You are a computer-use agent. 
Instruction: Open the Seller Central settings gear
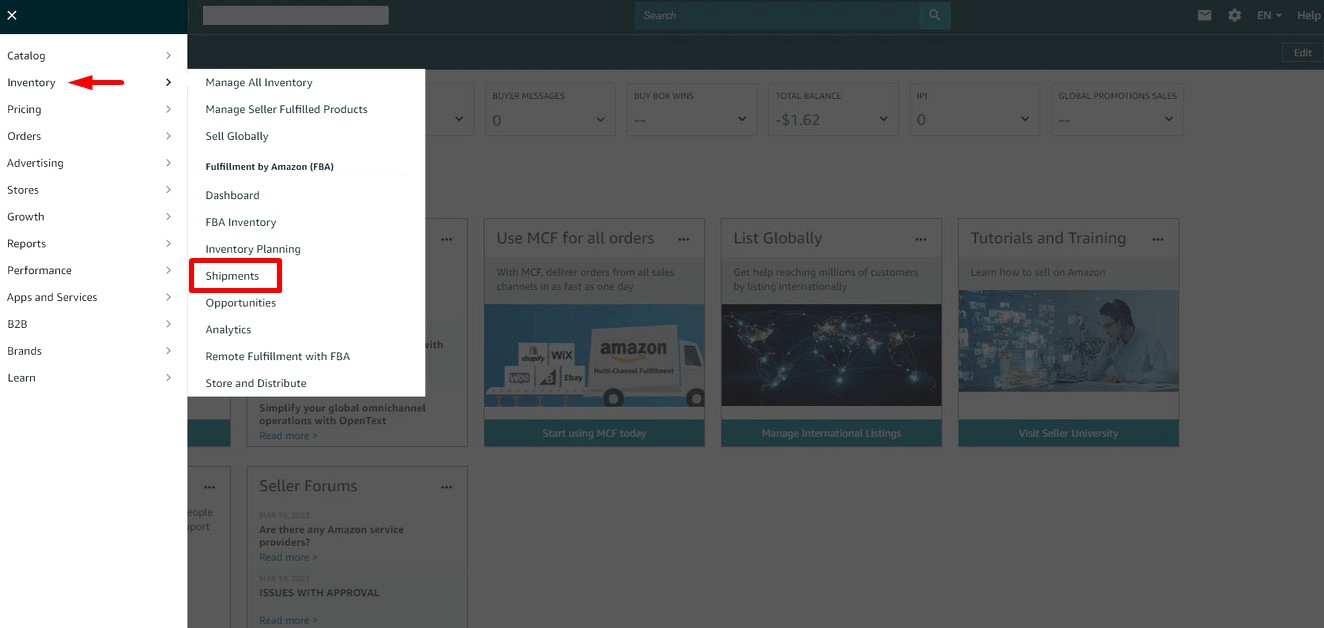pos(1234,15)
